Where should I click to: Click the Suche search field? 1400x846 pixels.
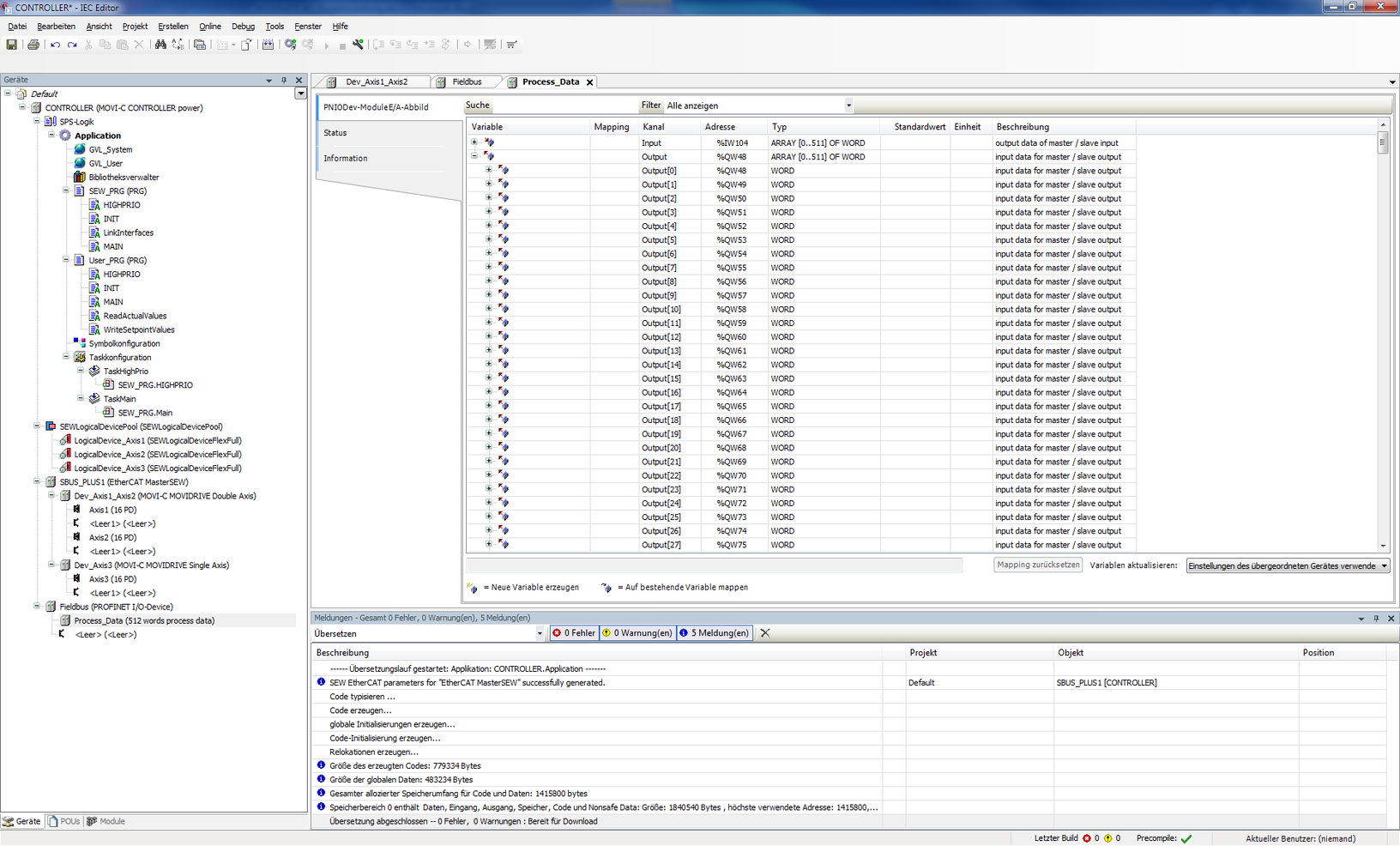564,106
